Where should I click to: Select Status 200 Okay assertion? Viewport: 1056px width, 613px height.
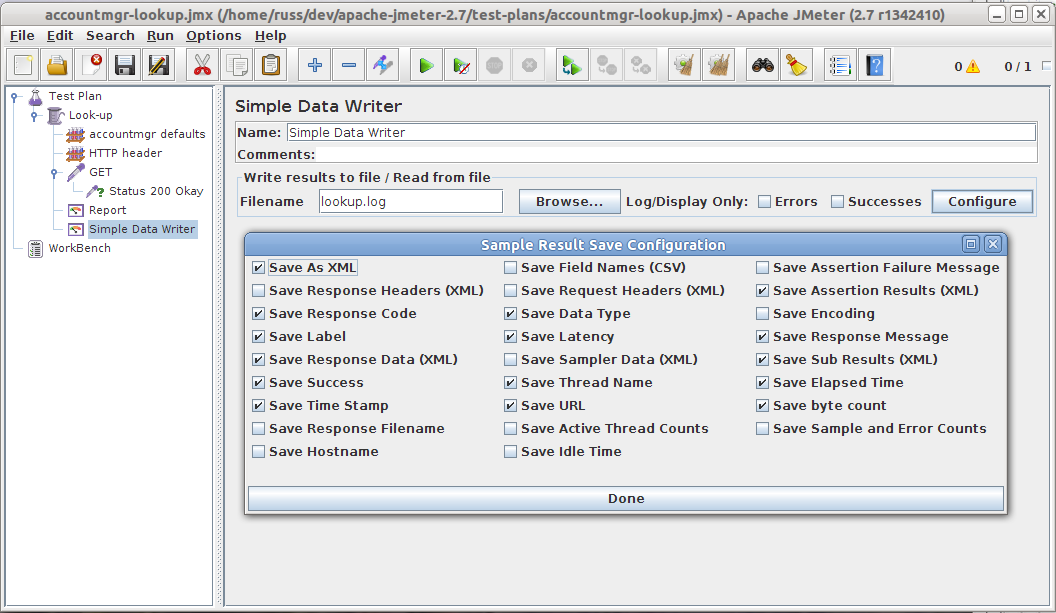pos(156,191)
